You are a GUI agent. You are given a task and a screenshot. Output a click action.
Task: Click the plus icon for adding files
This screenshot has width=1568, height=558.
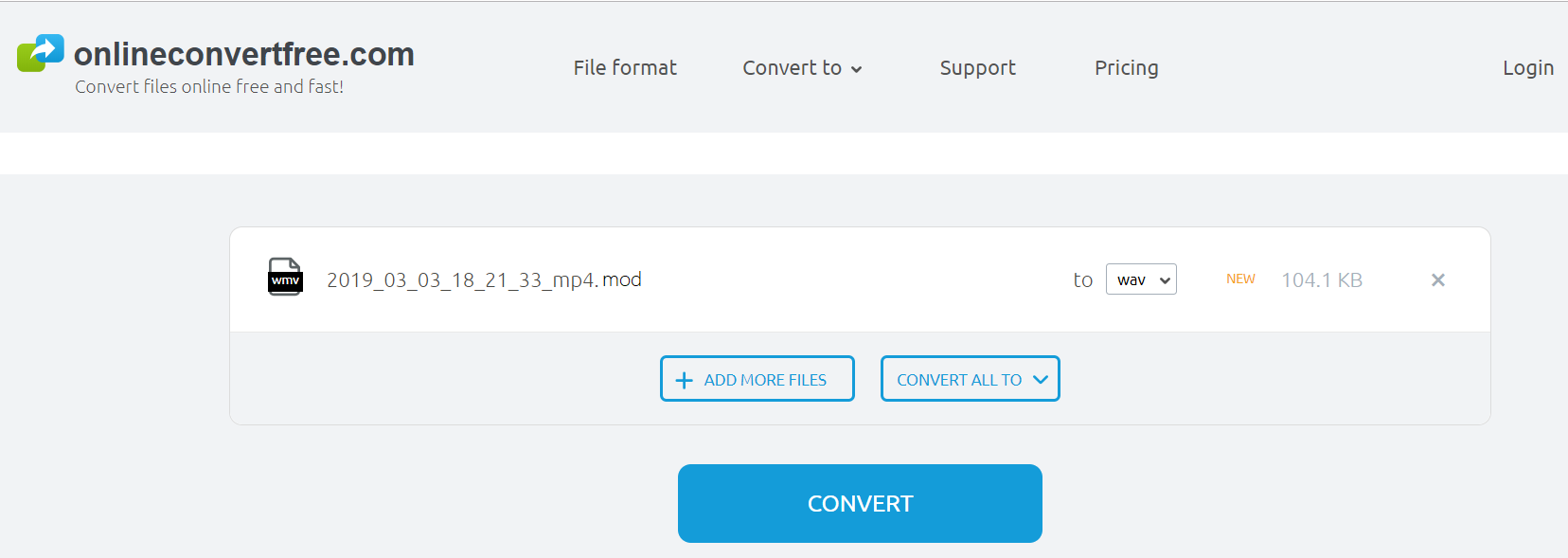(684, 380)
